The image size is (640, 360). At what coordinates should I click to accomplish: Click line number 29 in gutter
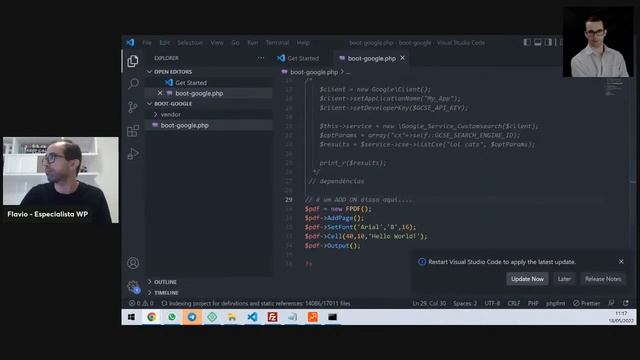pos(289,200)
